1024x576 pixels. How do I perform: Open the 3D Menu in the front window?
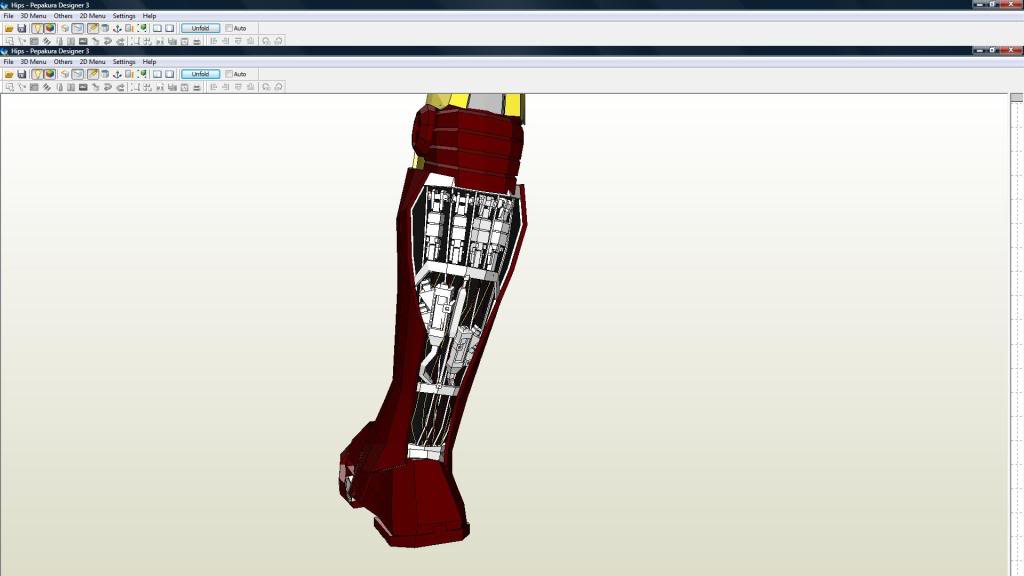pyautogui.click(x=33, y=62)
